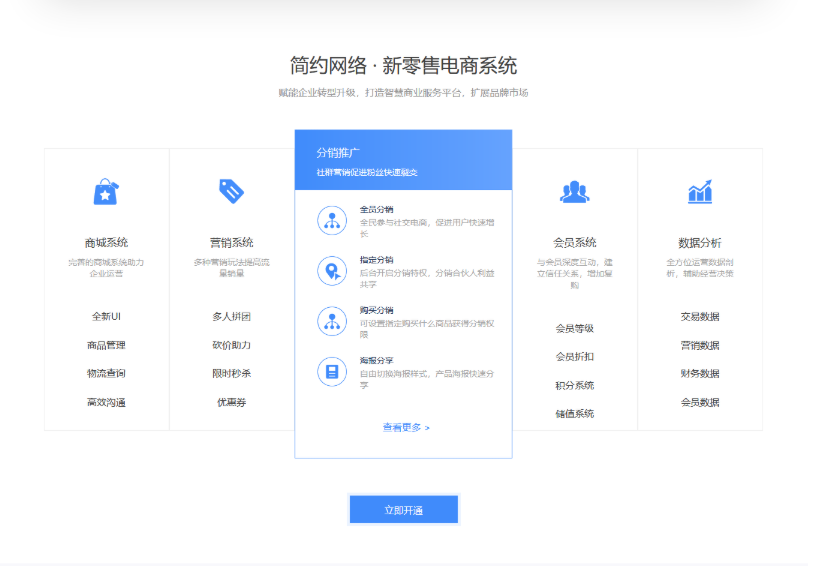Click the 优惠券 item
Image resolution: width=823 pixels, height=566 pixels.
pyautogui.click(x=231, y=402)
